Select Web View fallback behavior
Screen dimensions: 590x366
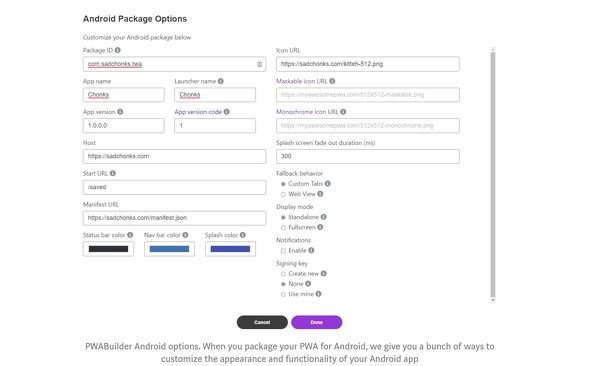(x=283, y=194)
